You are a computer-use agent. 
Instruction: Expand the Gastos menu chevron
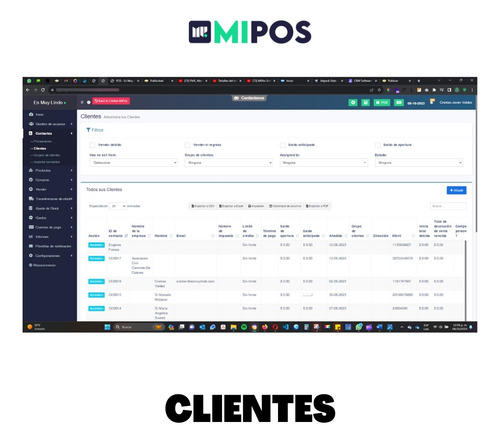tap(72, 218)
